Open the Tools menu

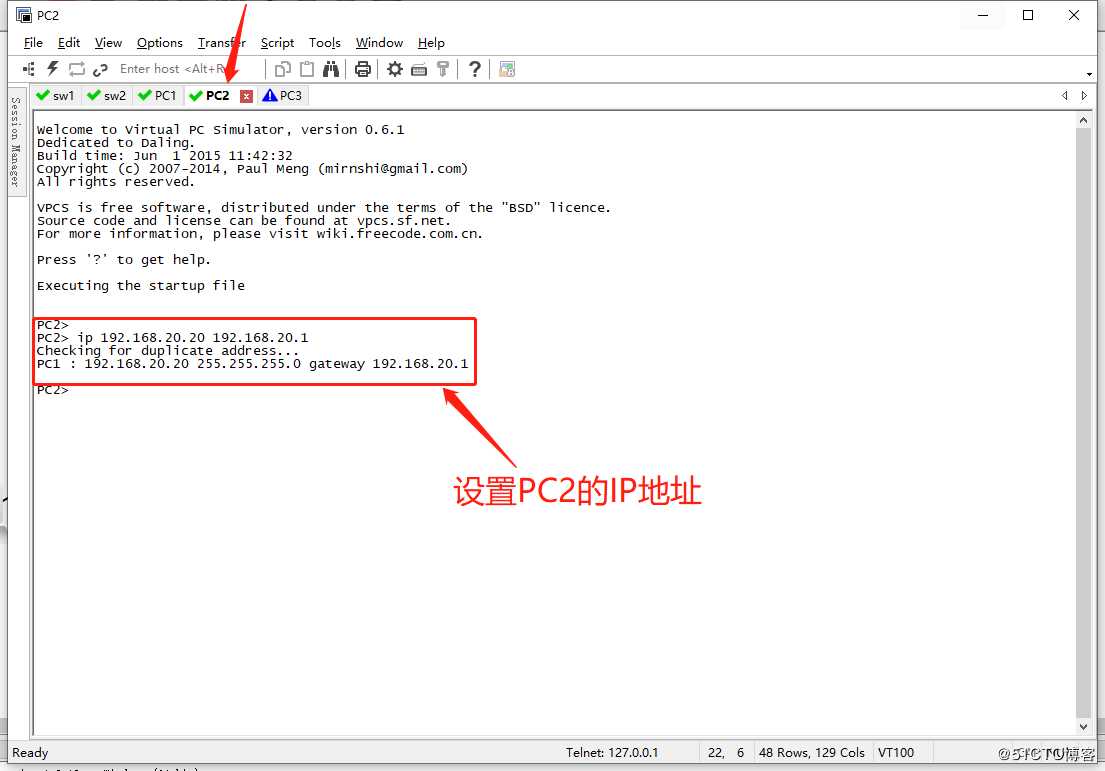(x=324, y=43)
